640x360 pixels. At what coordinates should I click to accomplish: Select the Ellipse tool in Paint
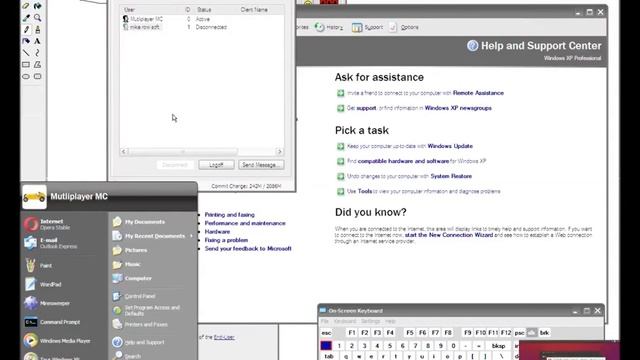(26, 76)
